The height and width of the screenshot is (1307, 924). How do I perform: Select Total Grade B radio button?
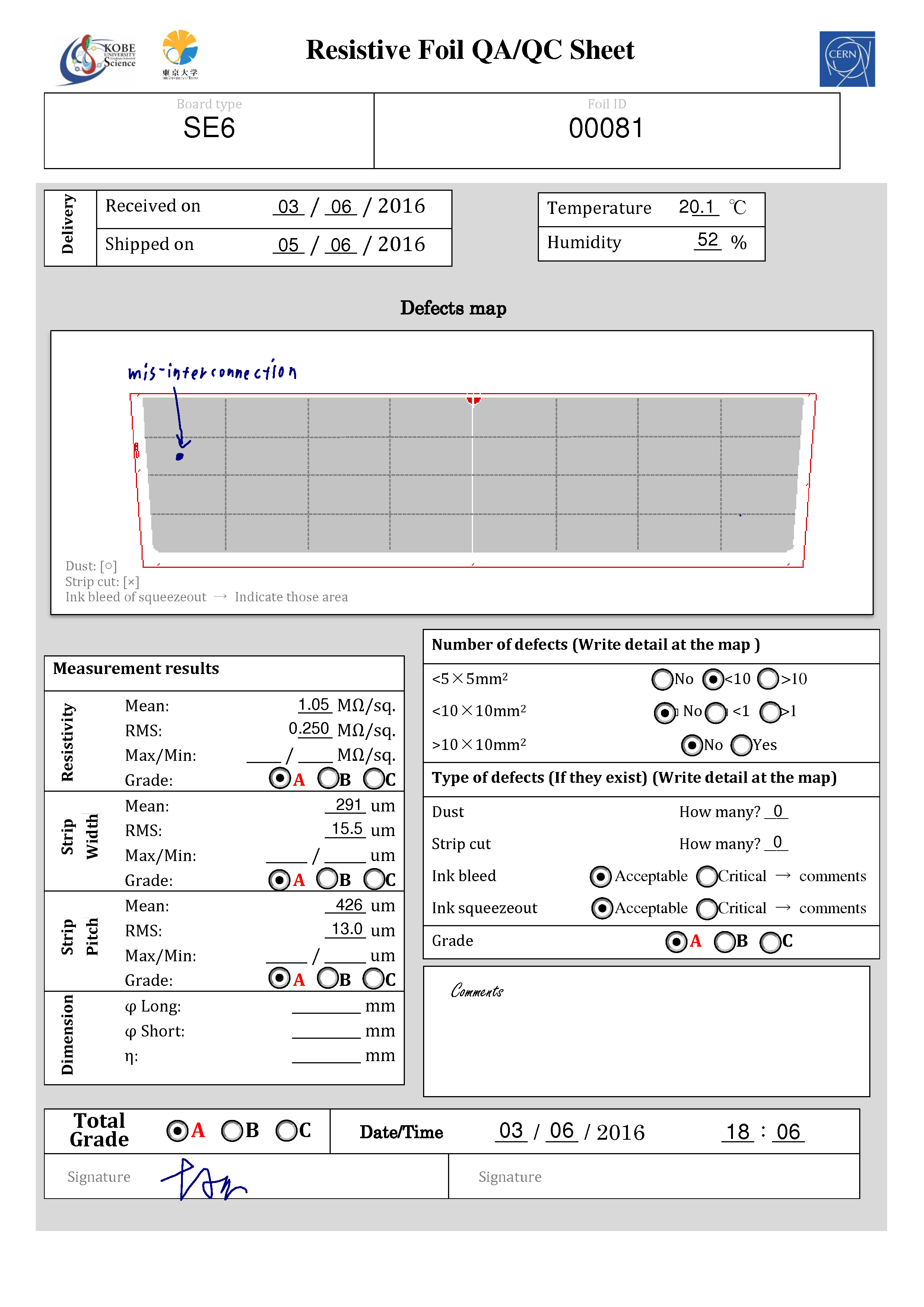tap(232, 1130)
